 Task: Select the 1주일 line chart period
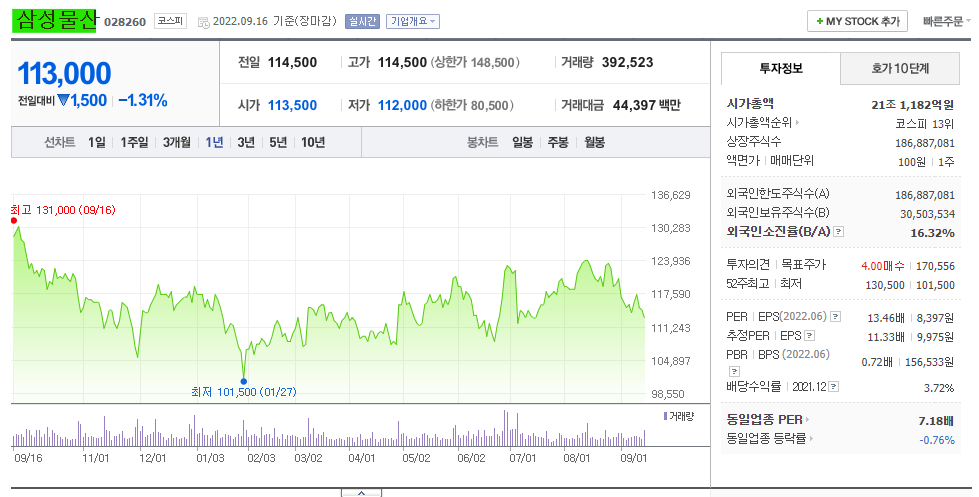click(x=134, y=142)
